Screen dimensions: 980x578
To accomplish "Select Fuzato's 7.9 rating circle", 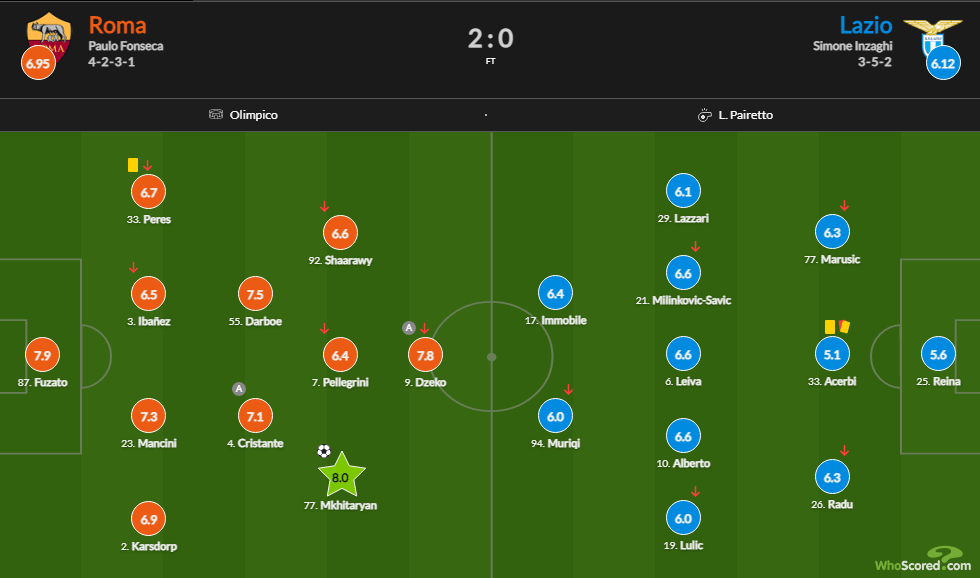I will click(42, 355).
